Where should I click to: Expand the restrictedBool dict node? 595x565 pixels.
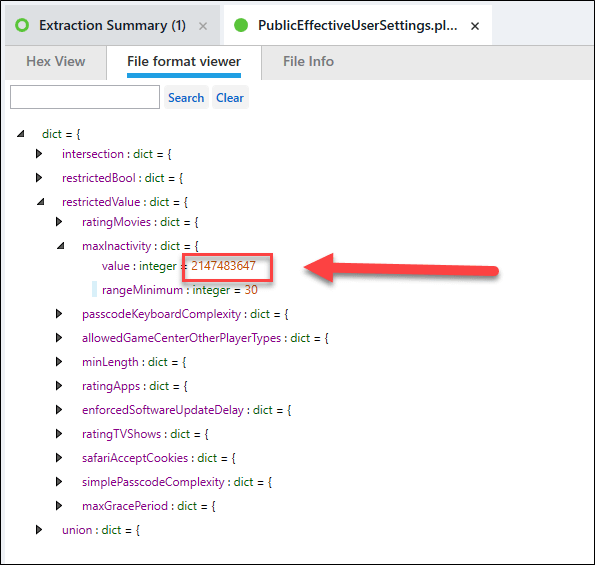[39, 178]
